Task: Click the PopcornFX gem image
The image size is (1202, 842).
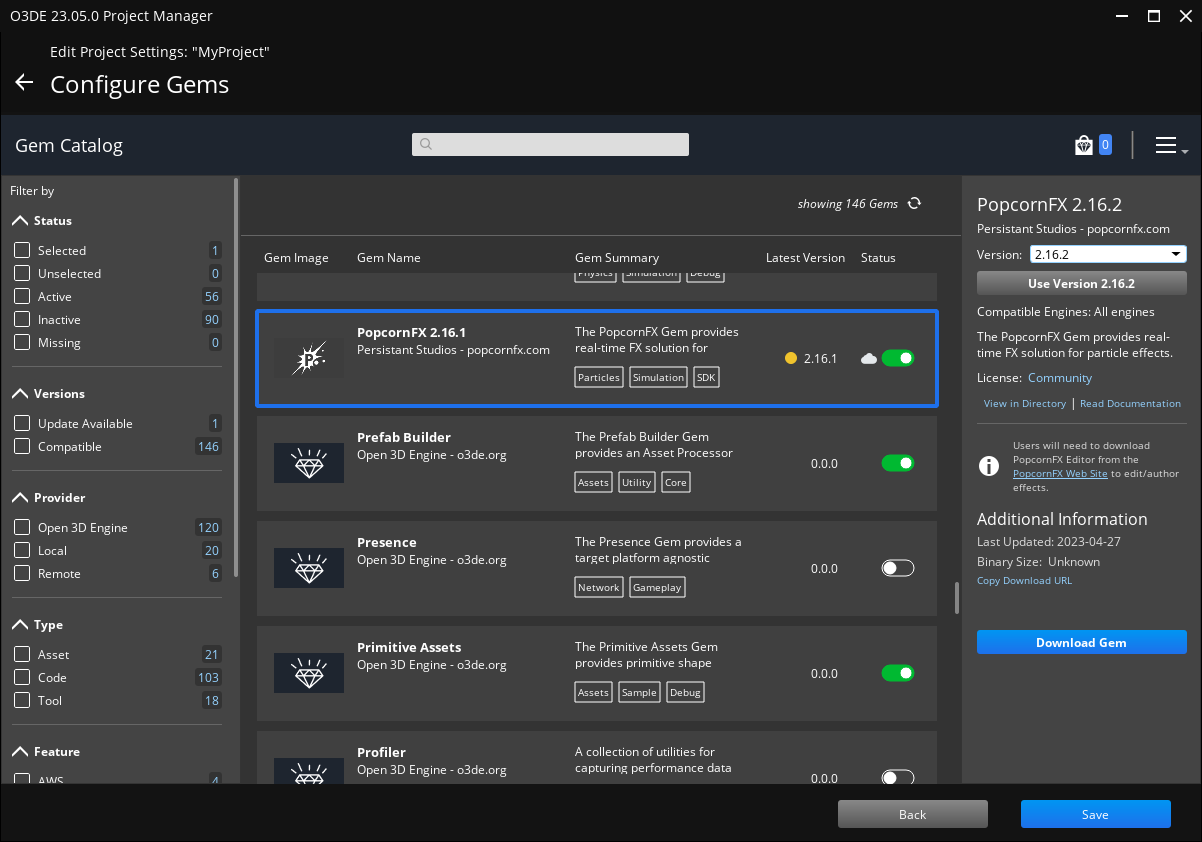Action: tap(308, 358)
